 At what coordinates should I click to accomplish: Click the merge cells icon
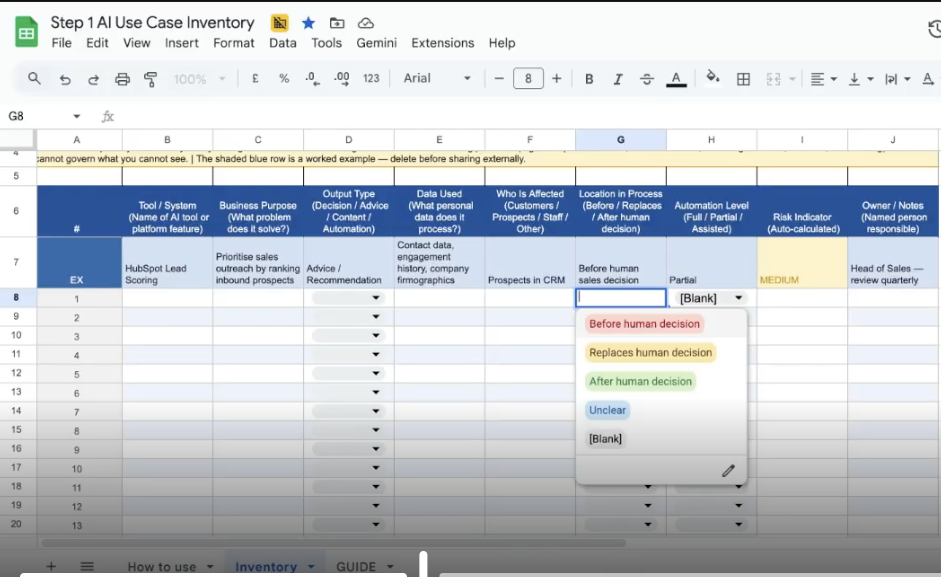pos(773,79)
